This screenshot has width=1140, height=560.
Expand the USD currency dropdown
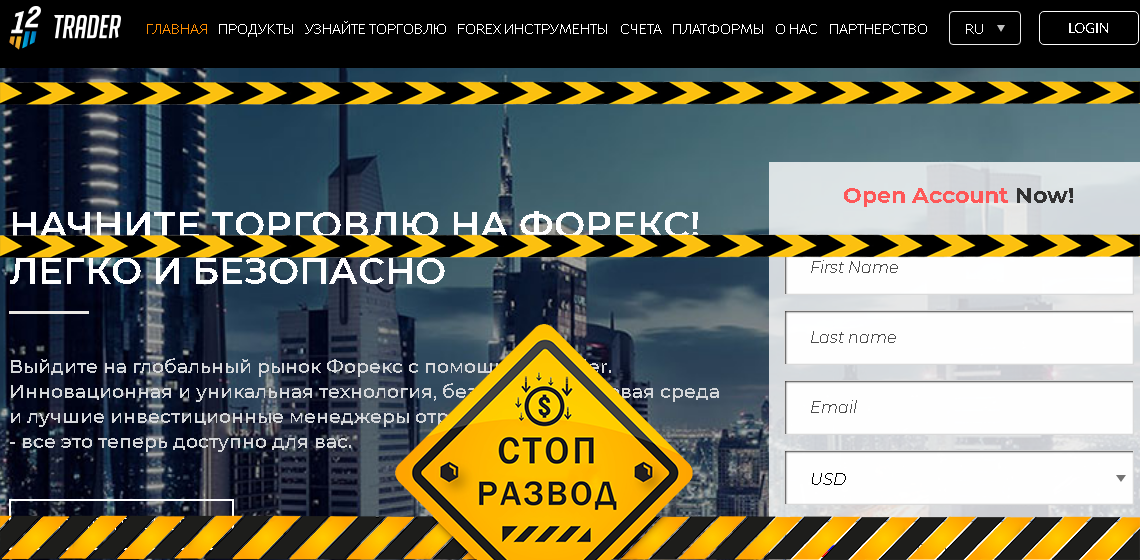959,479
